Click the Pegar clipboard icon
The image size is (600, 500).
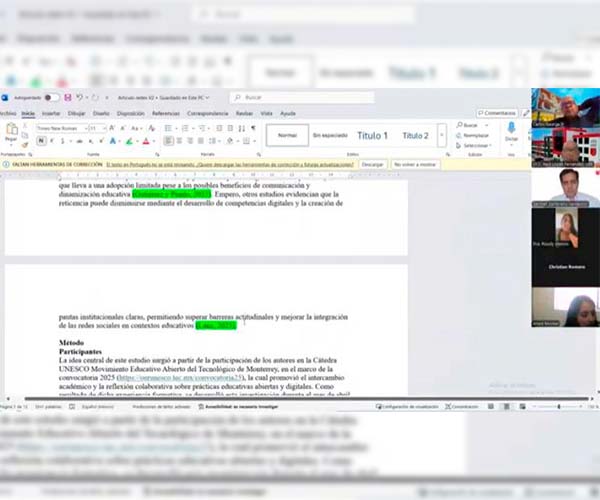11,129
